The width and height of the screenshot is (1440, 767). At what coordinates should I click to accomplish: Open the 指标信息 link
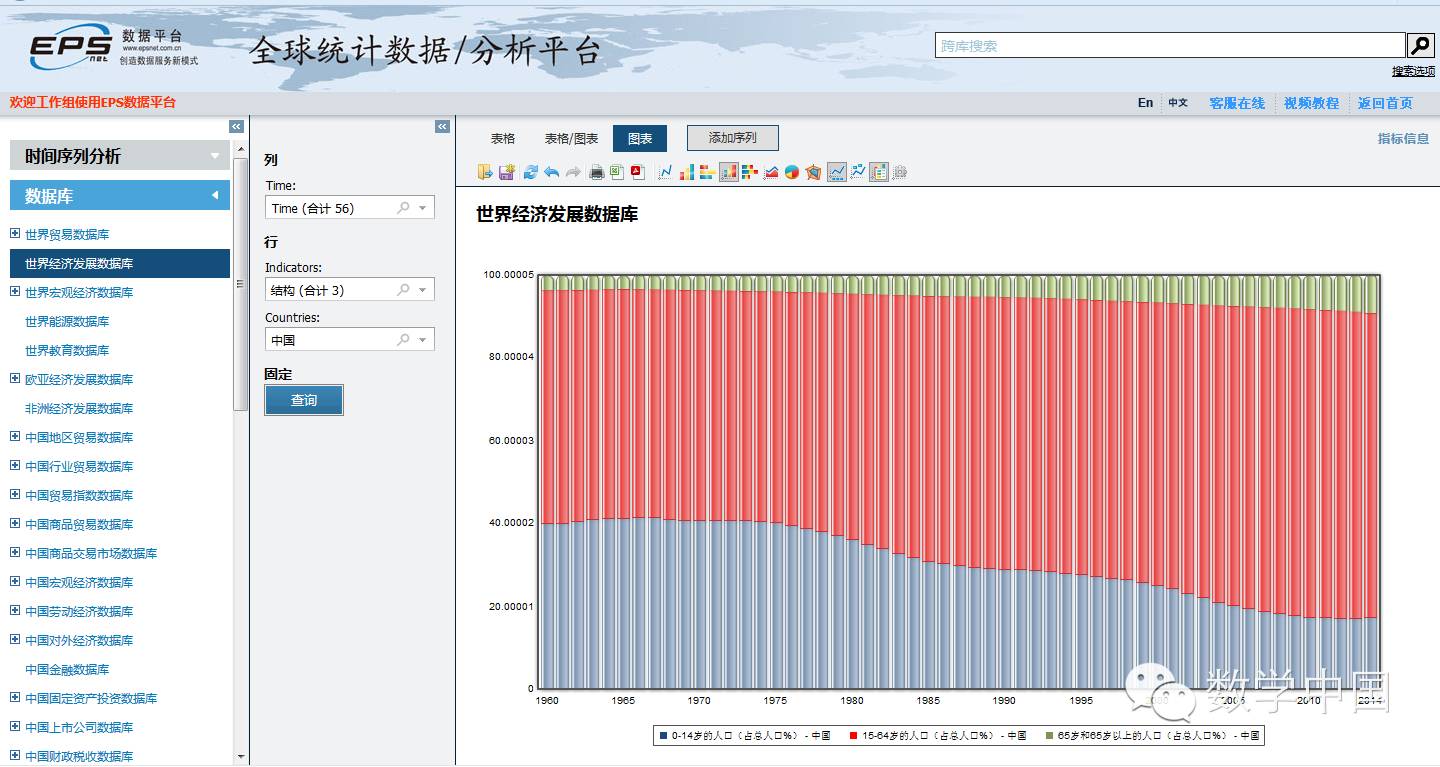pos(1403,139)
